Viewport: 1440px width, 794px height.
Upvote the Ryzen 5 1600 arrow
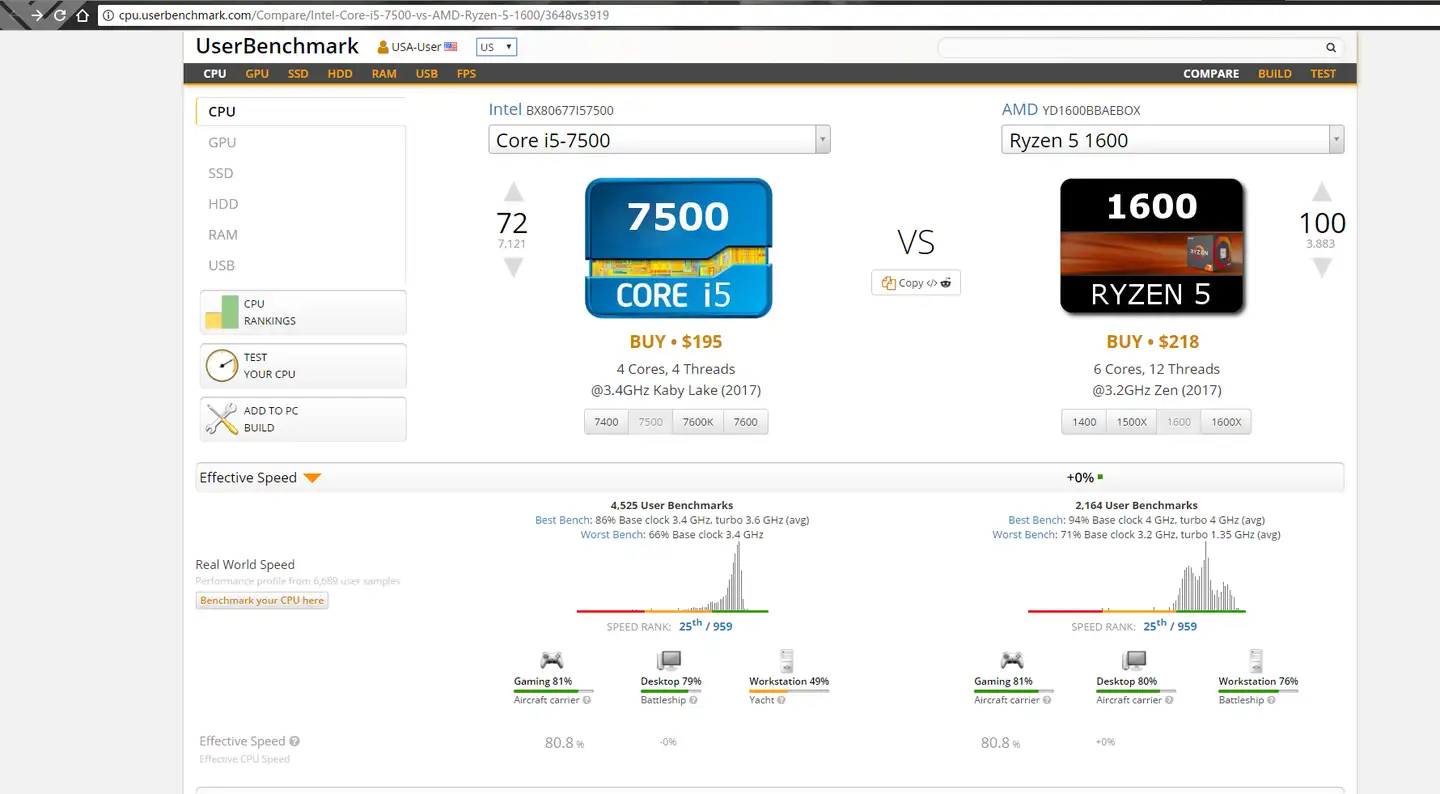(1322, 192)
